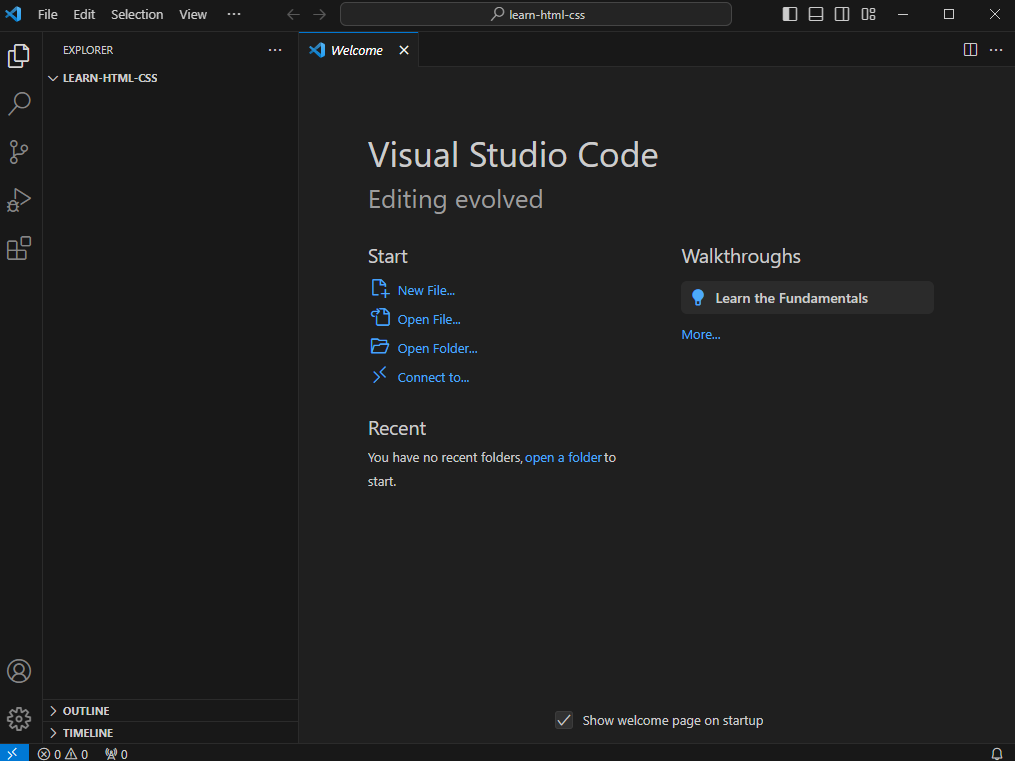Open notifications bell in status bar
The width and height of the screenshot is (1015, 761).
click(x=997, y=754)
